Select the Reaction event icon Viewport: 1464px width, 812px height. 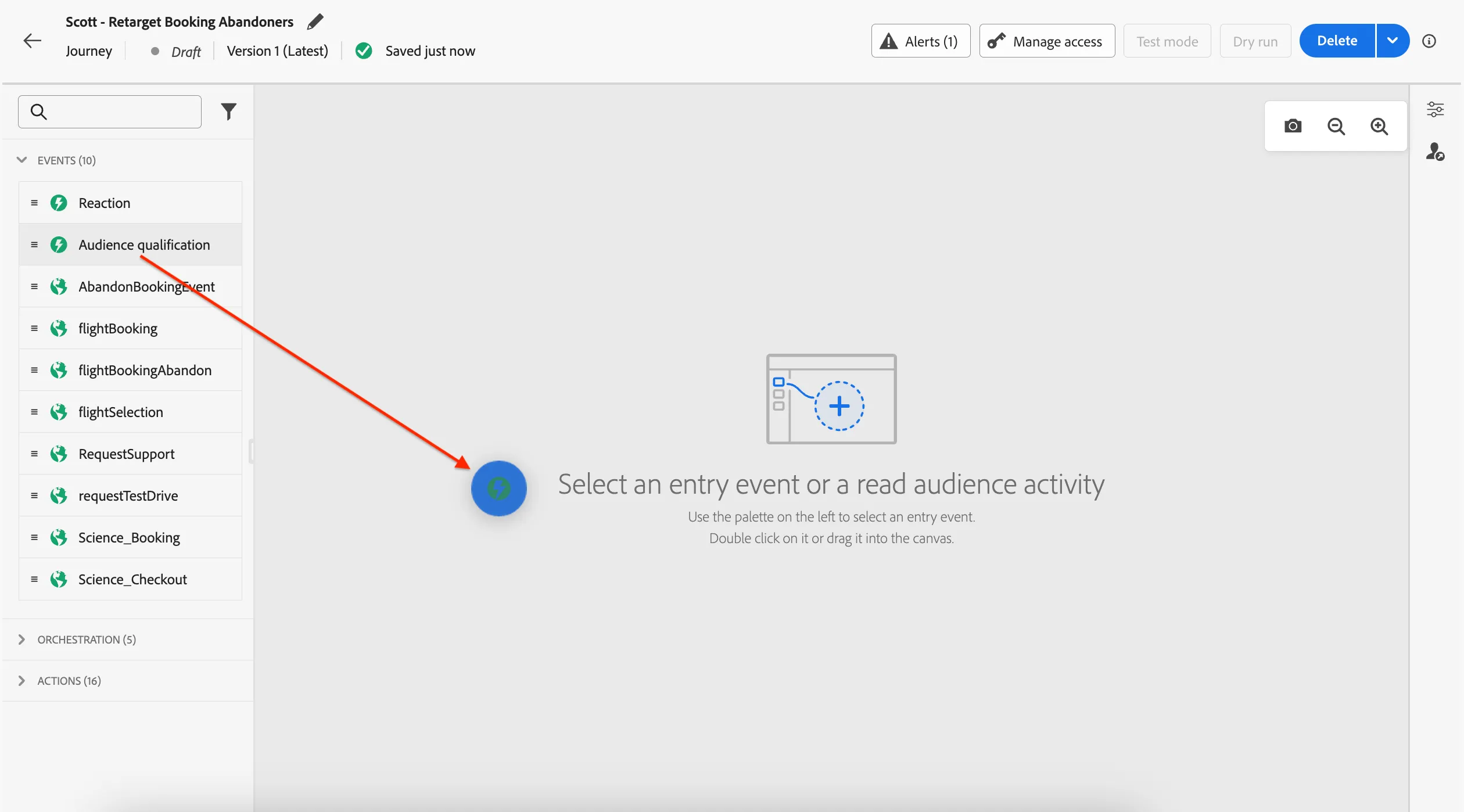(x=59, y=203)
